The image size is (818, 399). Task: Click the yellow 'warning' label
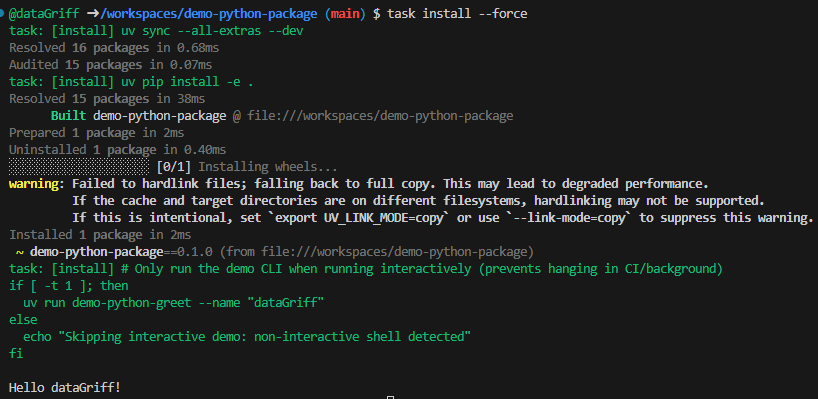(33, 184)
